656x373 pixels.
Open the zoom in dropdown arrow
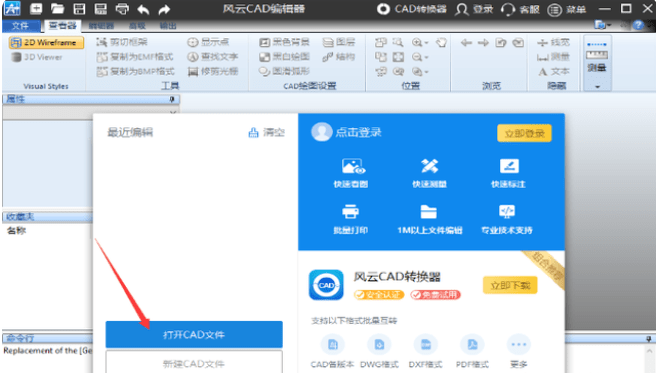click(x=426, y=43)
